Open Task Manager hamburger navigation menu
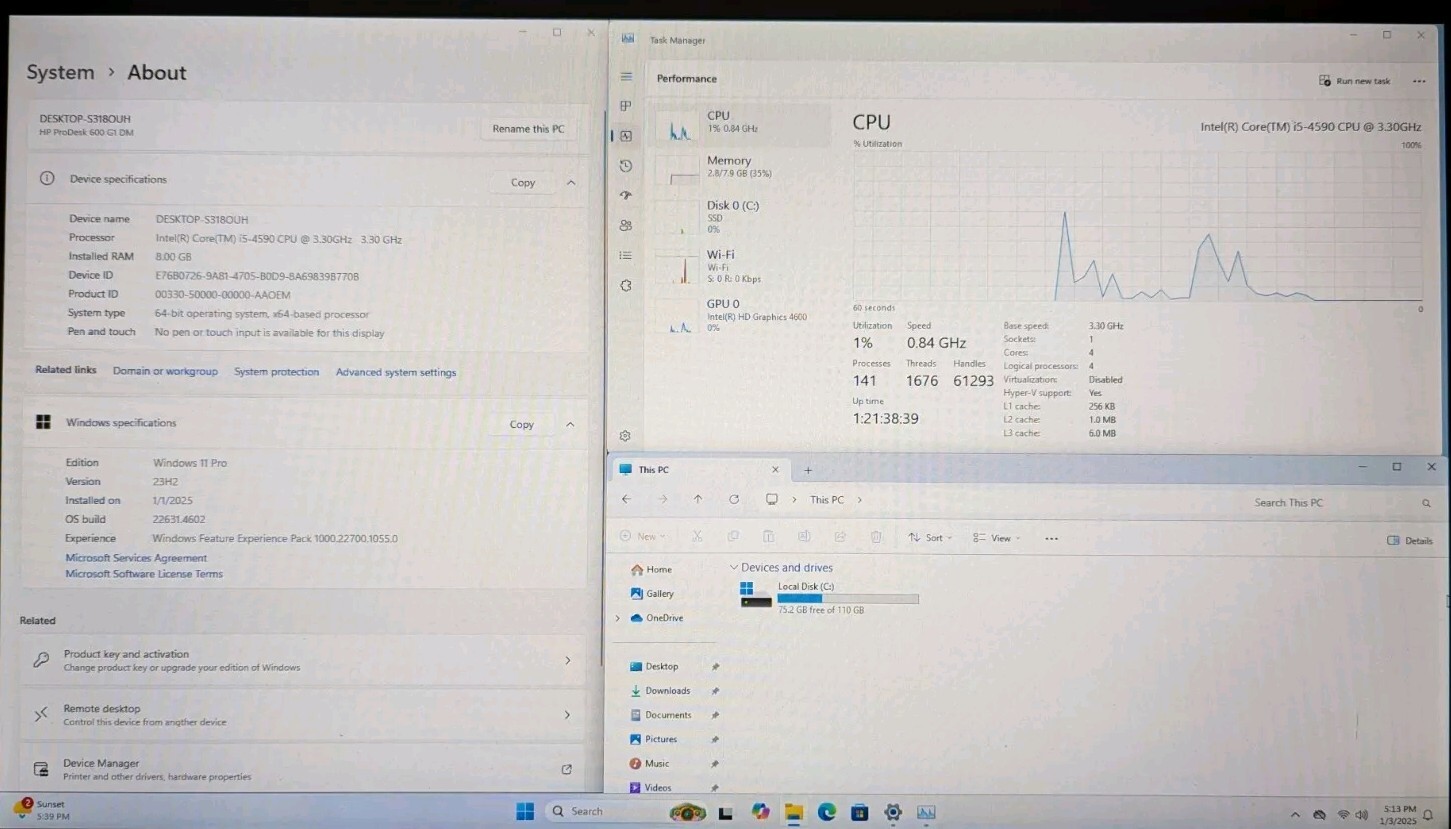Screen dimensions: 1451x829 click(626, 77)
